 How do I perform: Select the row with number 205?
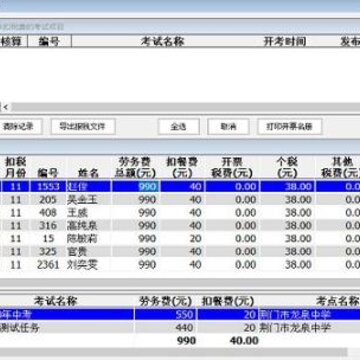pyautogui.click(x=180, y=199)
